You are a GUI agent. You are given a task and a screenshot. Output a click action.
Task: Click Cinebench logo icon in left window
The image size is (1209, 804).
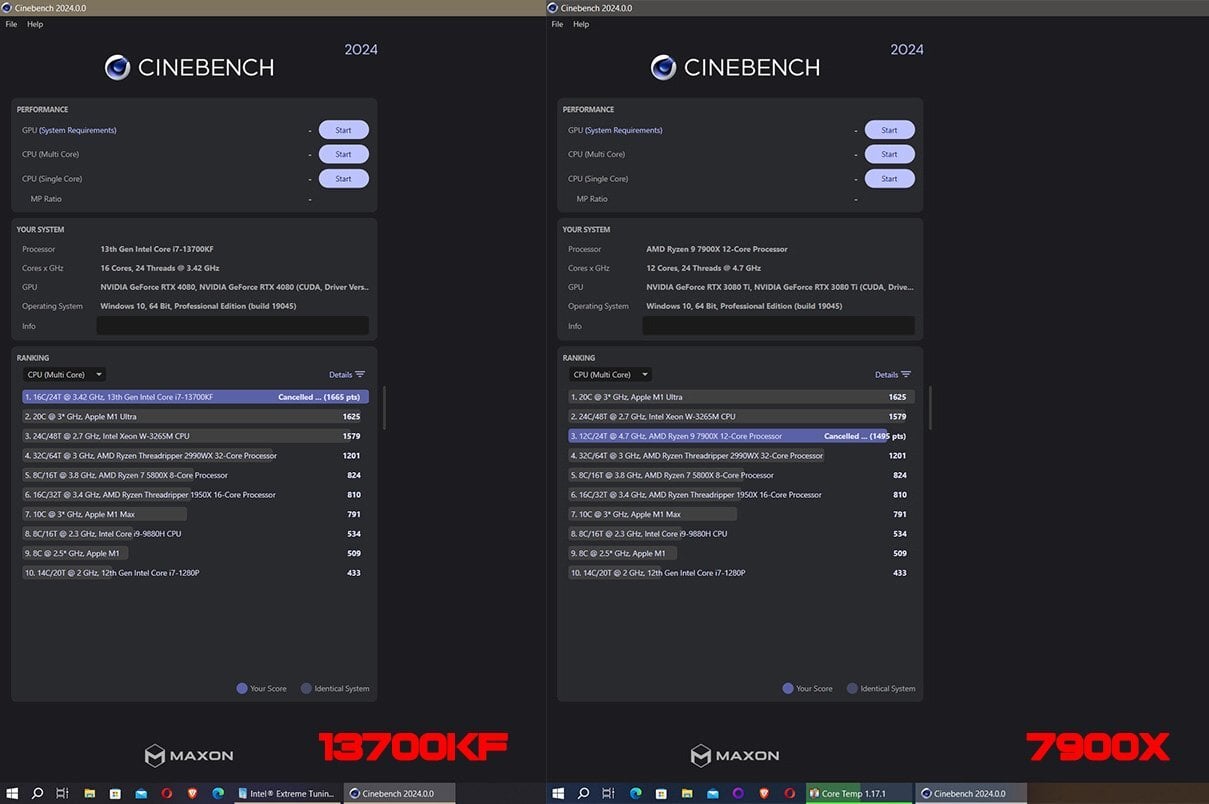(117, 68)
